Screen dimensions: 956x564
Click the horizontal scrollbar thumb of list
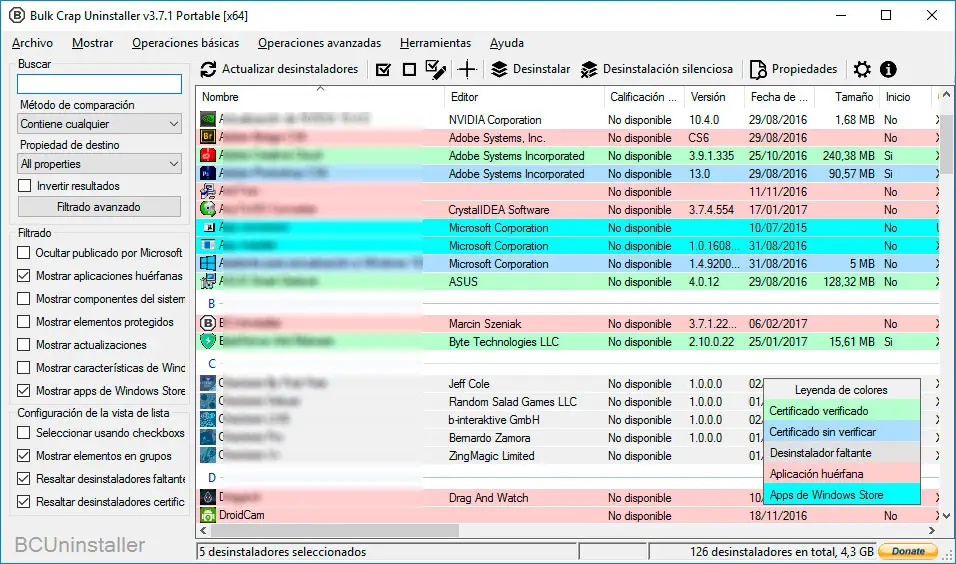tap(335, 530)
